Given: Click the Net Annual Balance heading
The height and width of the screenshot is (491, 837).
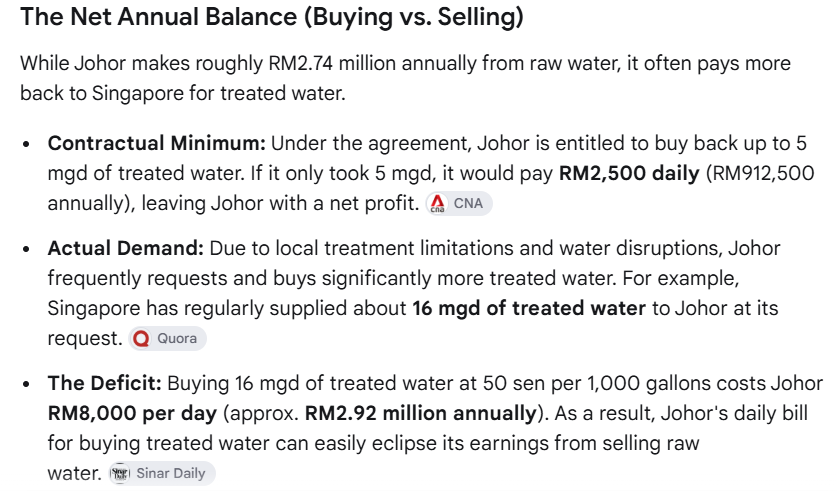Looking at the screenshot, I should point(272,17).
